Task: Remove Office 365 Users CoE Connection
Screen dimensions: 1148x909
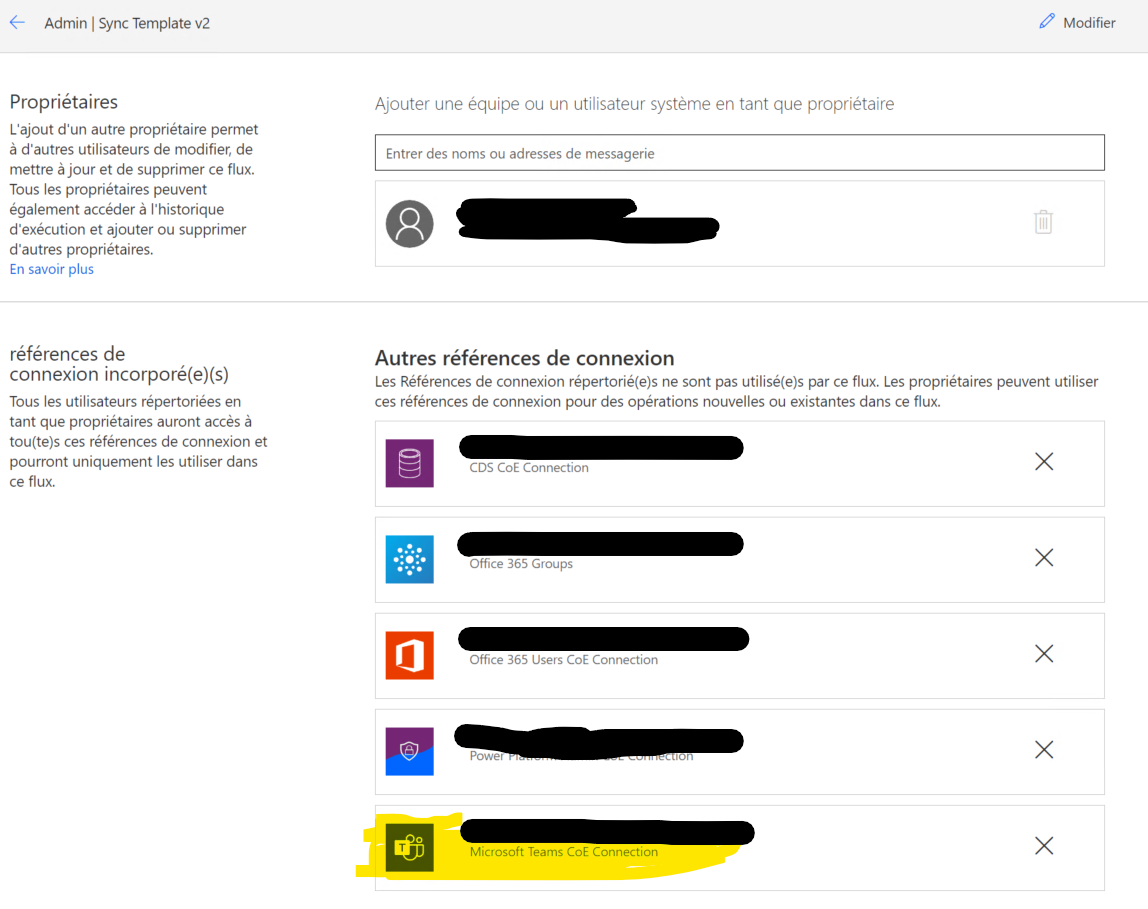Action: [x=1044, y=654]
